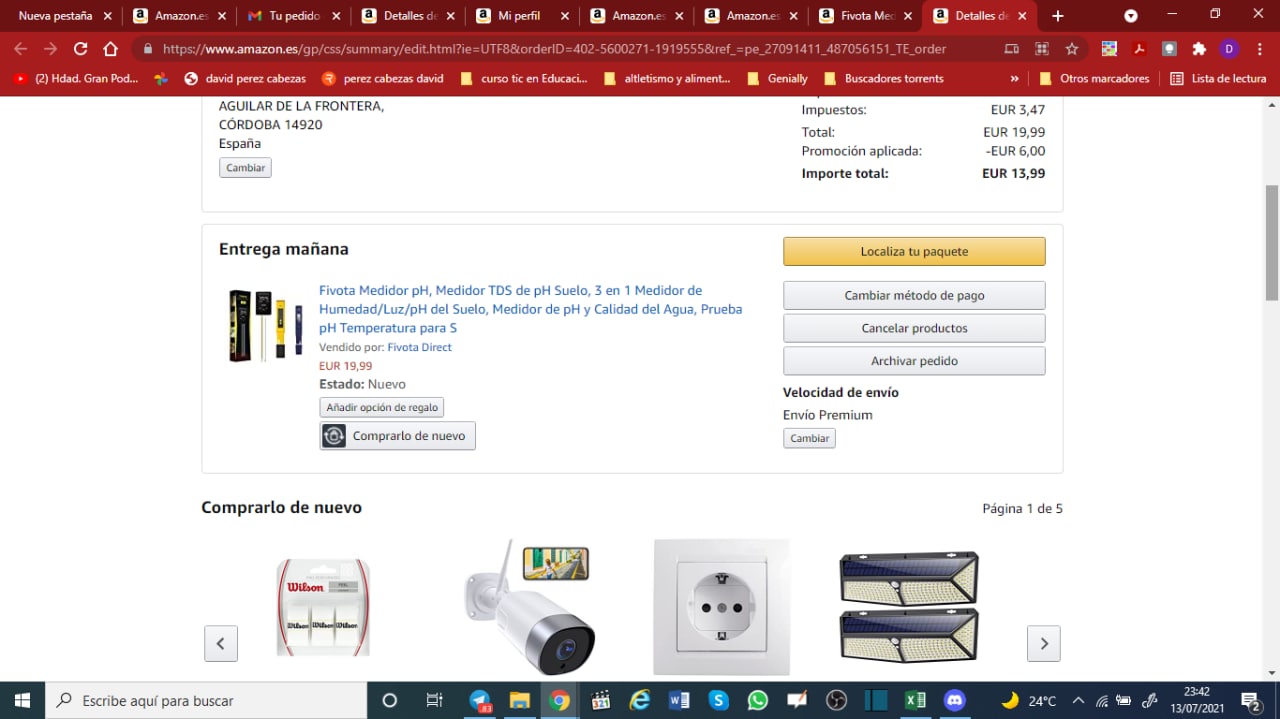Switch to the Tu pedido Gmail tab

click(293, 16)
